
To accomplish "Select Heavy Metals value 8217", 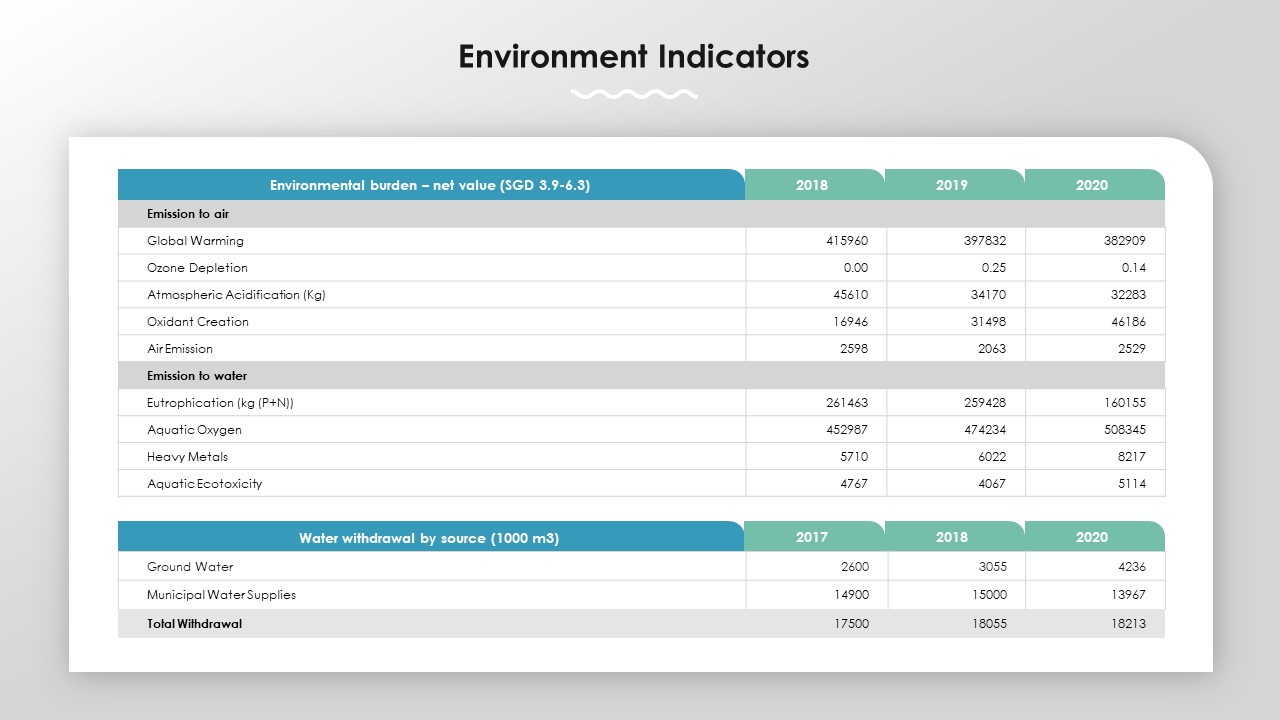I will pos(1131,457).
